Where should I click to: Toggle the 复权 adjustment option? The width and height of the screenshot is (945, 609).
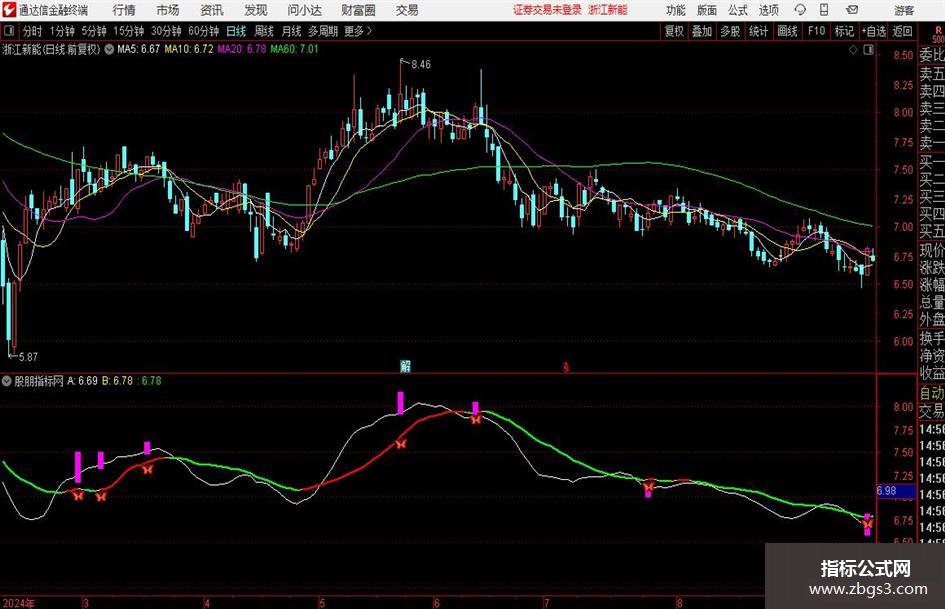(x=674, y=31)
